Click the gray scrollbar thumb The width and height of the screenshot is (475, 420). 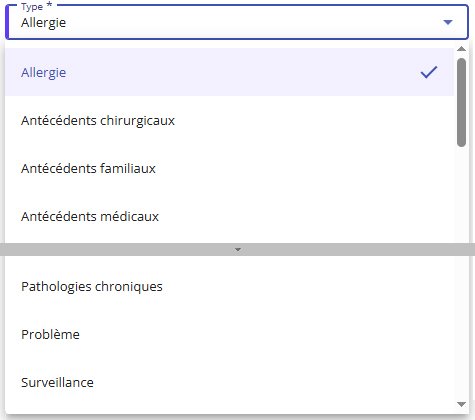461,102
